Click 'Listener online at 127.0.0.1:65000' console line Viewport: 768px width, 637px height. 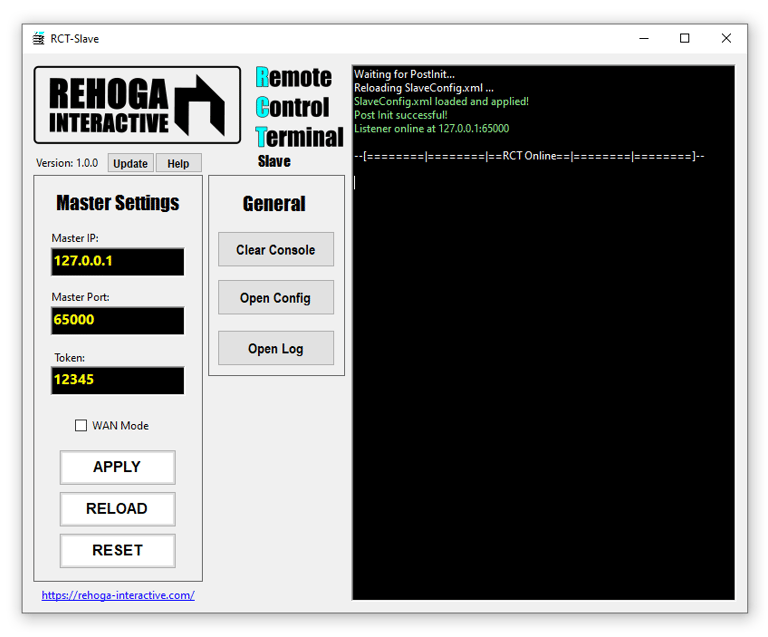[x=432, y=128]
